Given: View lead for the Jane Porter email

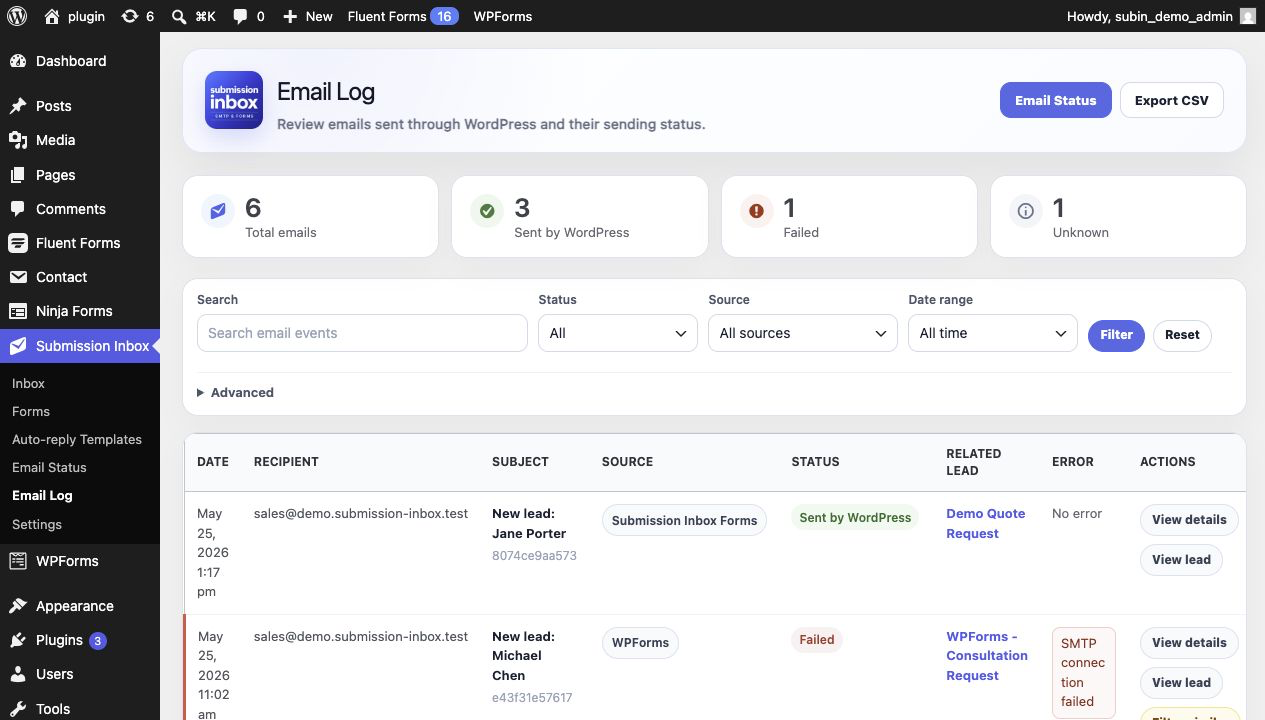Looking at the screenshot, I should pyautogui.click(x=1181, y=560).
